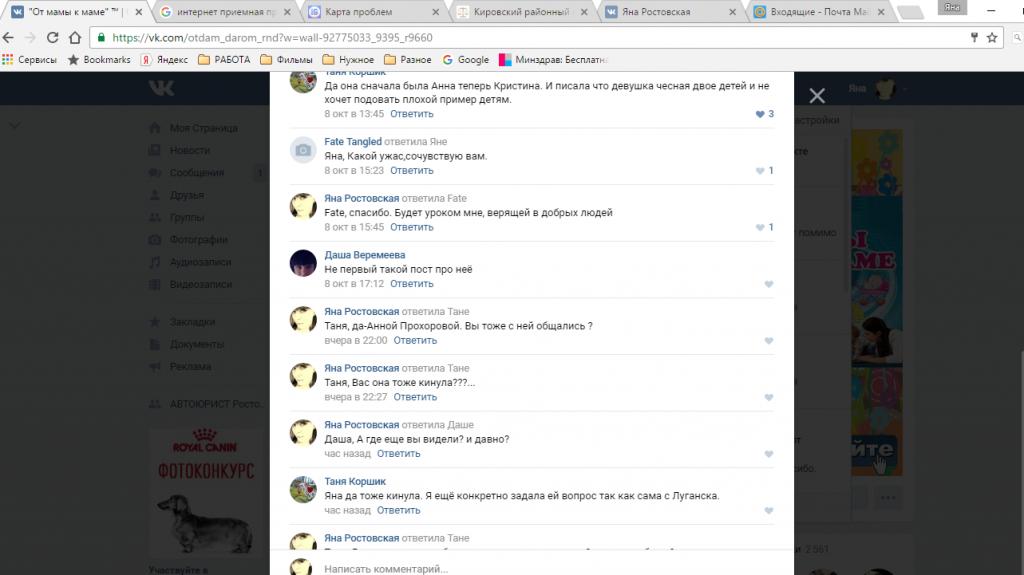Close the 'интернет приемная' Google tab
Screen dimensions: 1024x575
[287, 12]
